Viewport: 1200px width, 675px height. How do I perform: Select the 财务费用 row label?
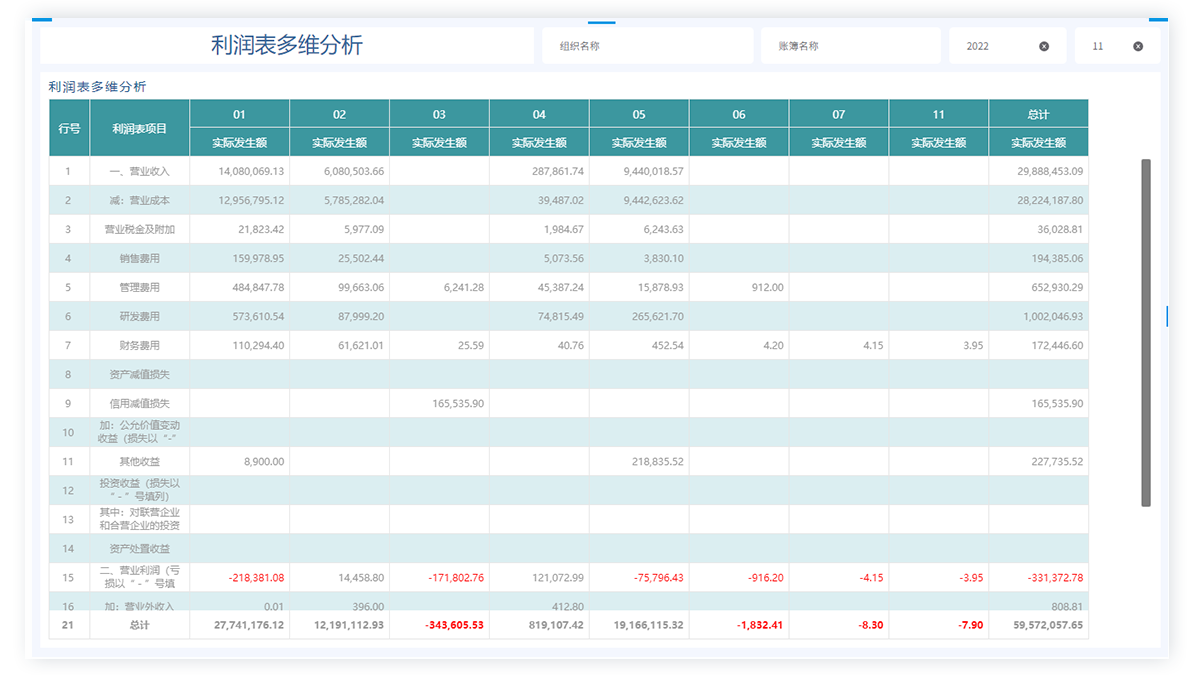pos(139,346)
